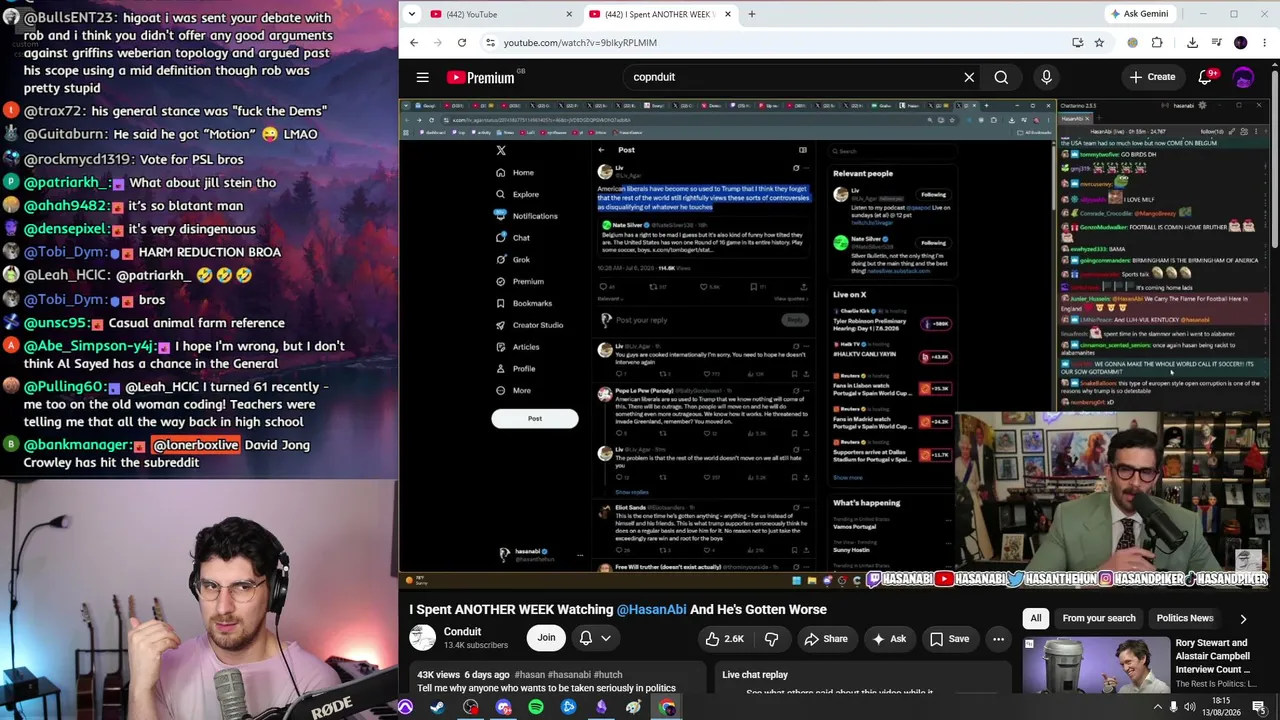
Task: Select the 'Politics News' chip
Action: click(1185, 618)
